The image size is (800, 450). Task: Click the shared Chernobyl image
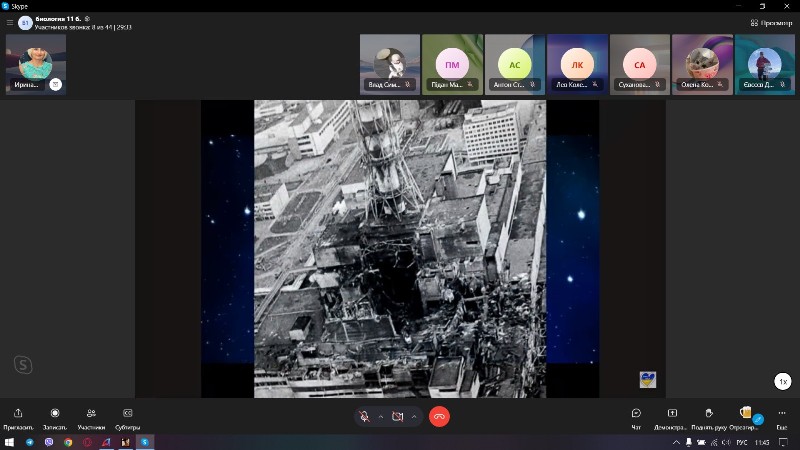[x=400, y=248]
